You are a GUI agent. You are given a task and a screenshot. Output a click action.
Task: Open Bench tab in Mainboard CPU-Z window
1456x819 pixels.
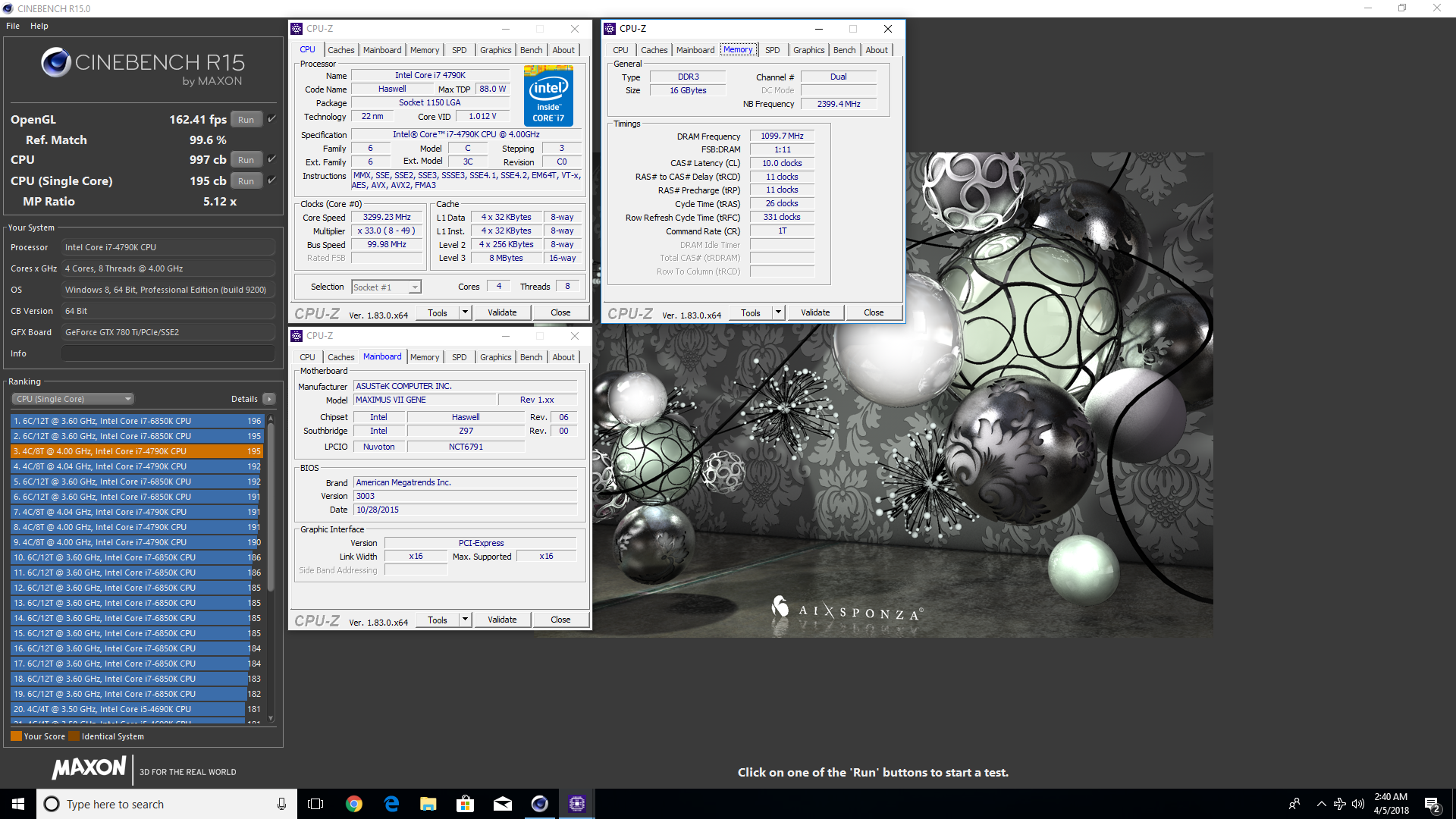coord(531,357)
